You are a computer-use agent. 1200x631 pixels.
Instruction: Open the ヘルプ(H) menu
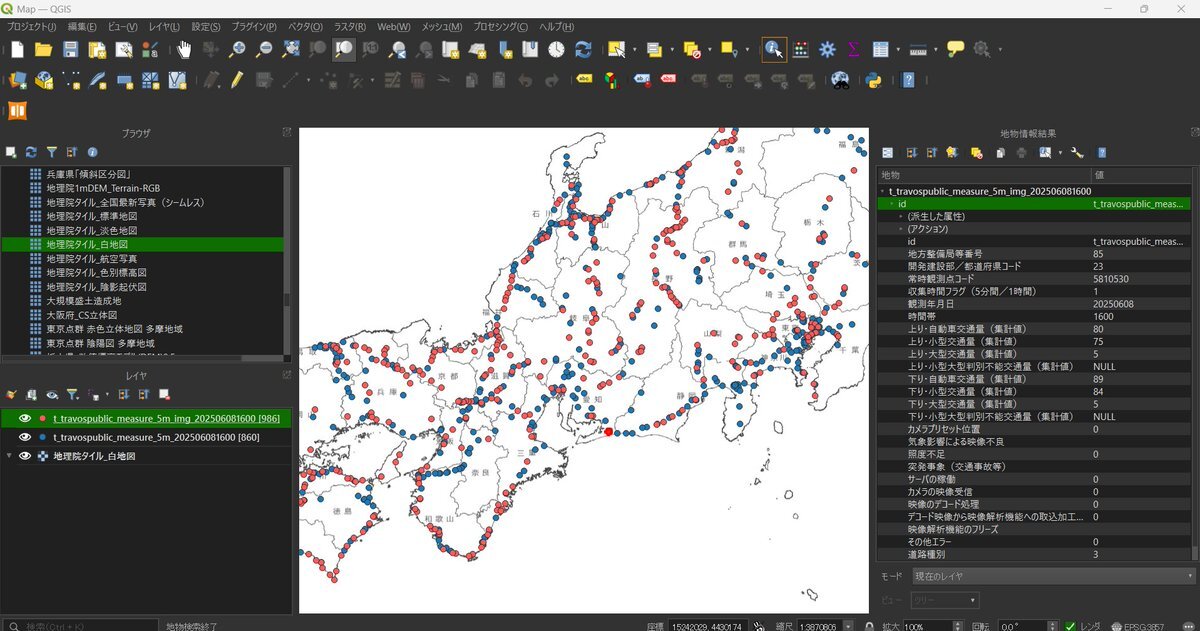click(556, 26)
